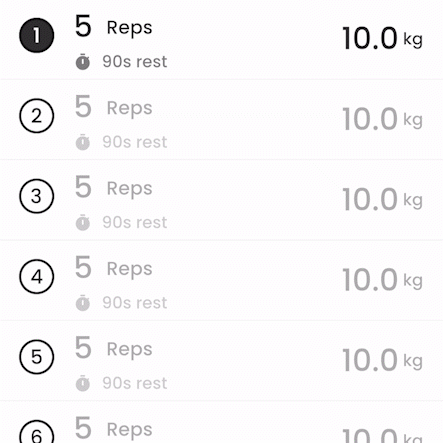The height and width of the screenshot is (443, 443).
Task: Select the set 1 filled circle
Action: (37, 35)
